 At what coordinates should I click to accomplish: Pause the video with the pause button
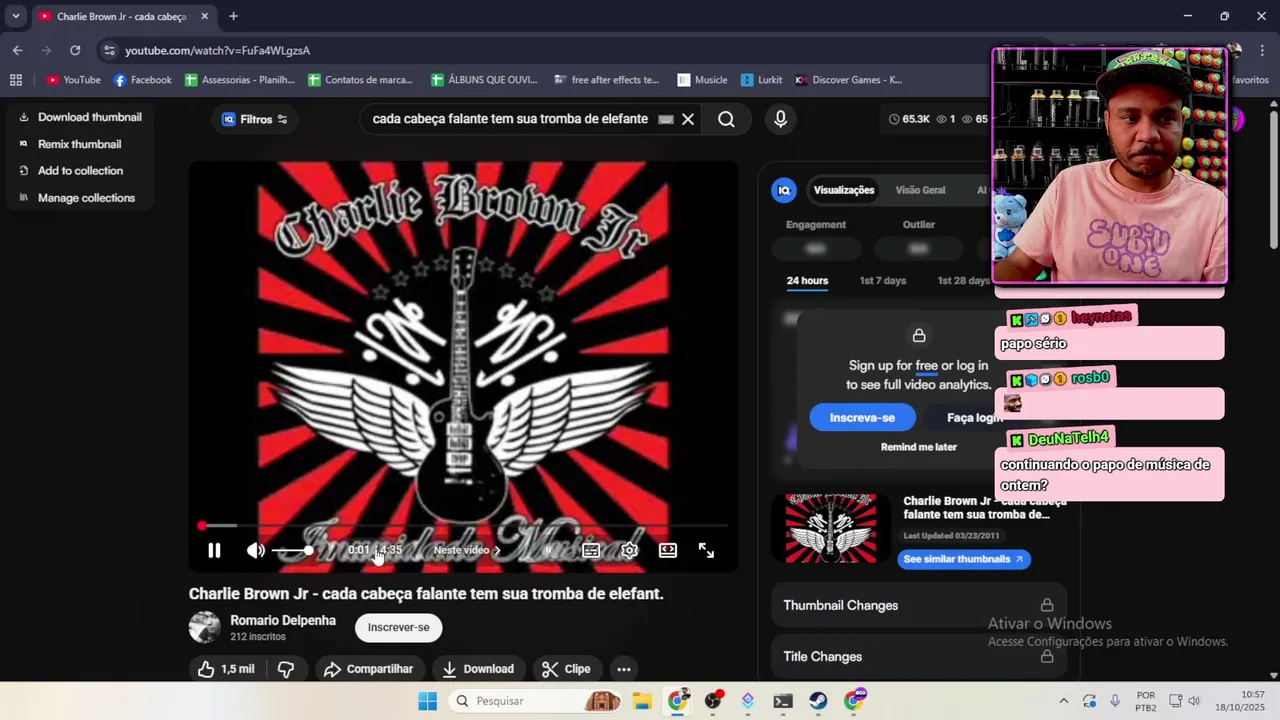click(214, 550)
